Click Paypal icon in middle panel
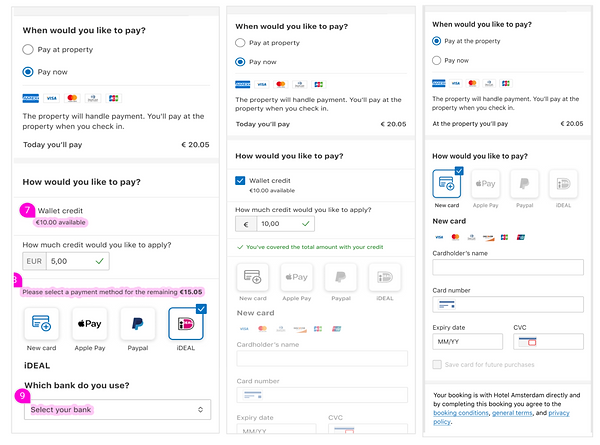Screen dimensions: 600x445 [341, 277]
